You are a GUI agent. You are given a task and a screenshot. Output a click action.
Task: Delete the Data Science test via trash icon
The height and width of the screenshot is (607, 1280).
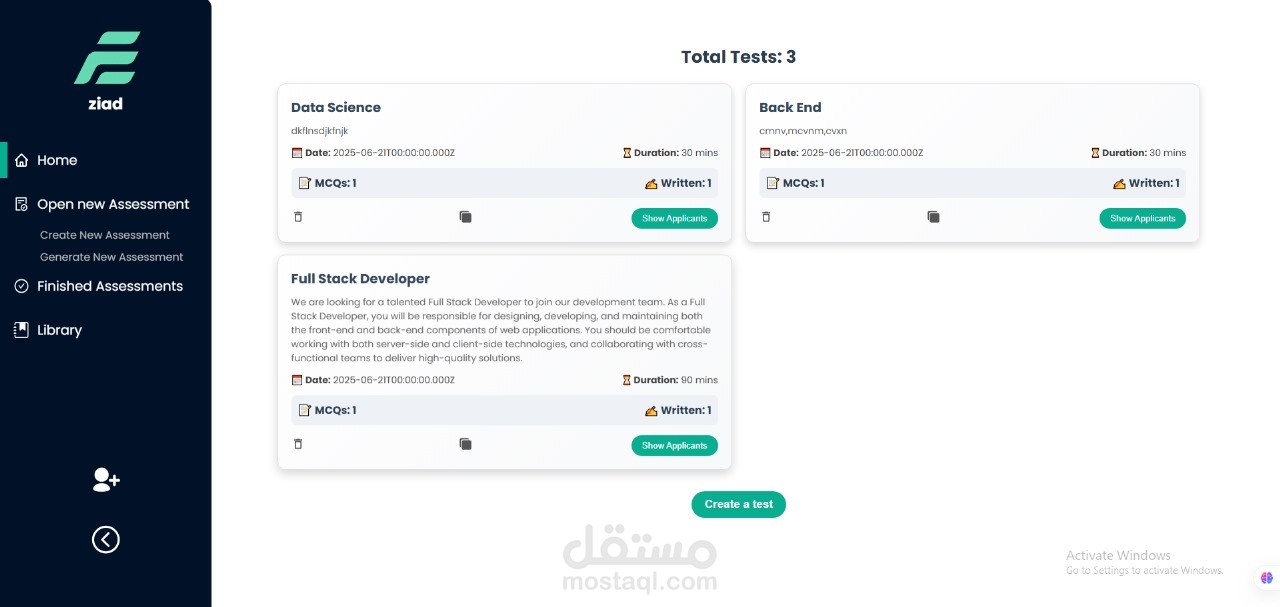click(x=298, y=216)
